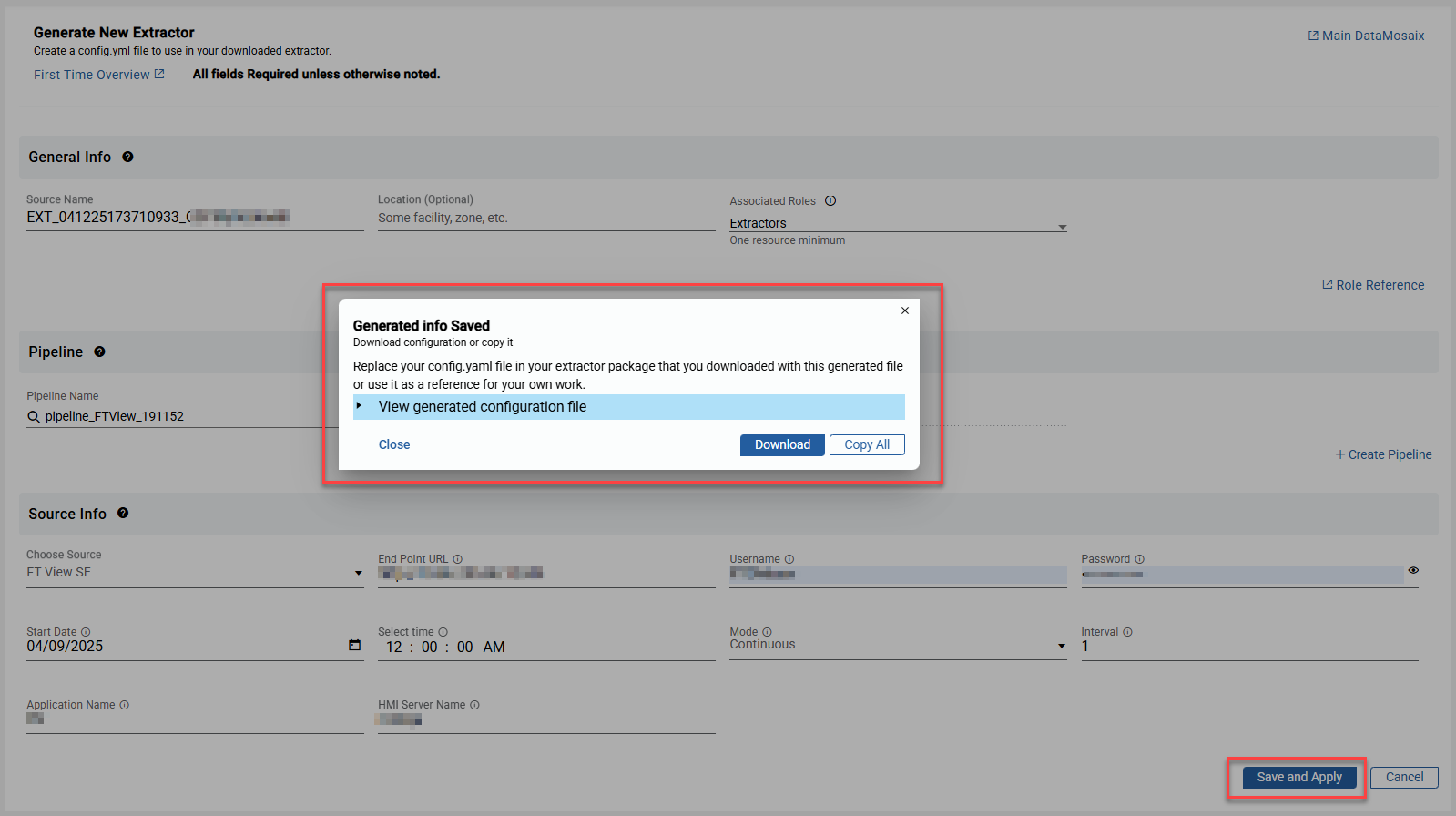Open the Pipeline section help icon
The height and width of the screenshot is (816, 1456).
coord(99,352)
